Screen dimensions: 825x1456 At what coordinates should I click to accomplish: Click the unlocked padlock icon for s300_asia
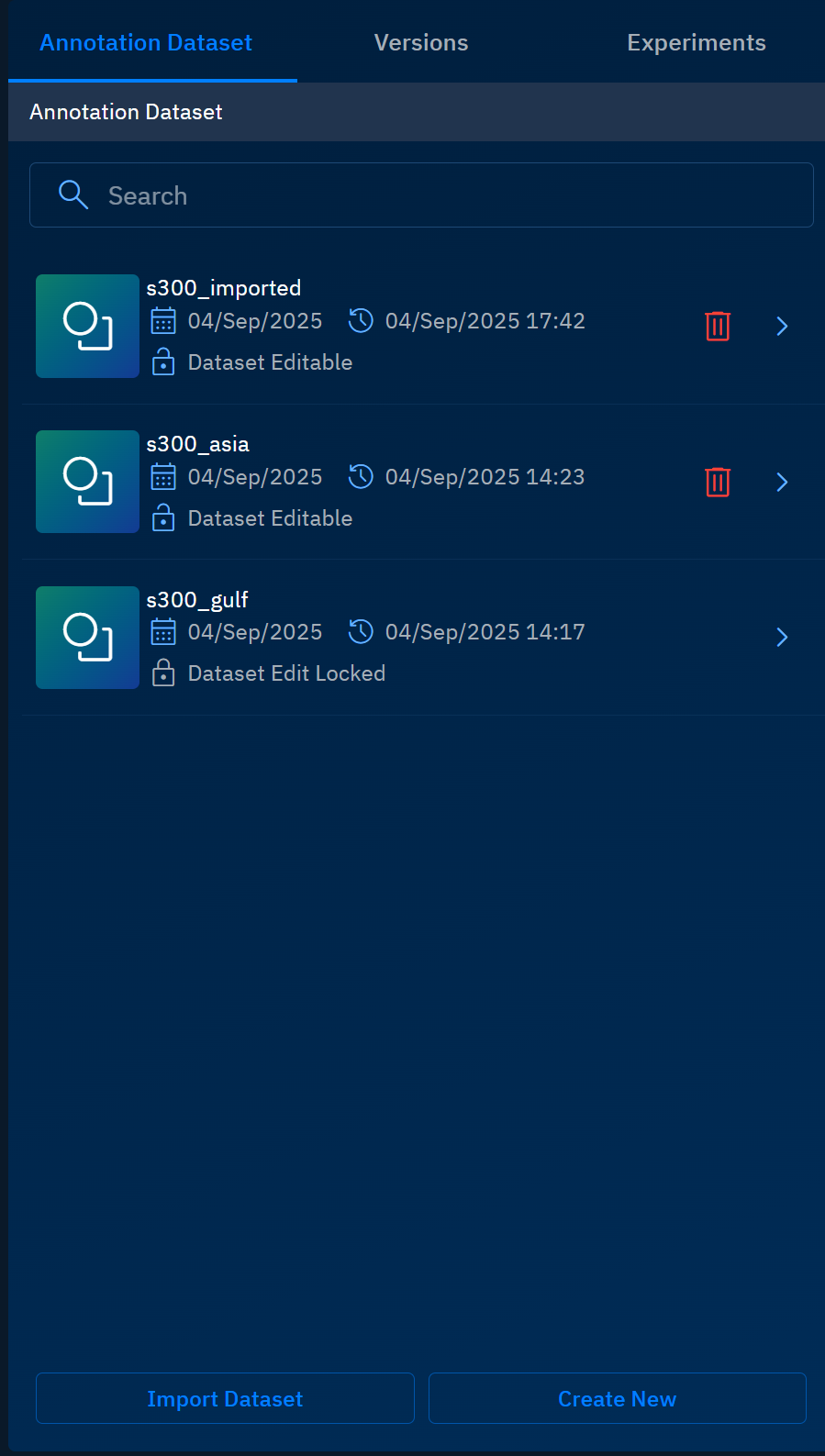point(163,518)
